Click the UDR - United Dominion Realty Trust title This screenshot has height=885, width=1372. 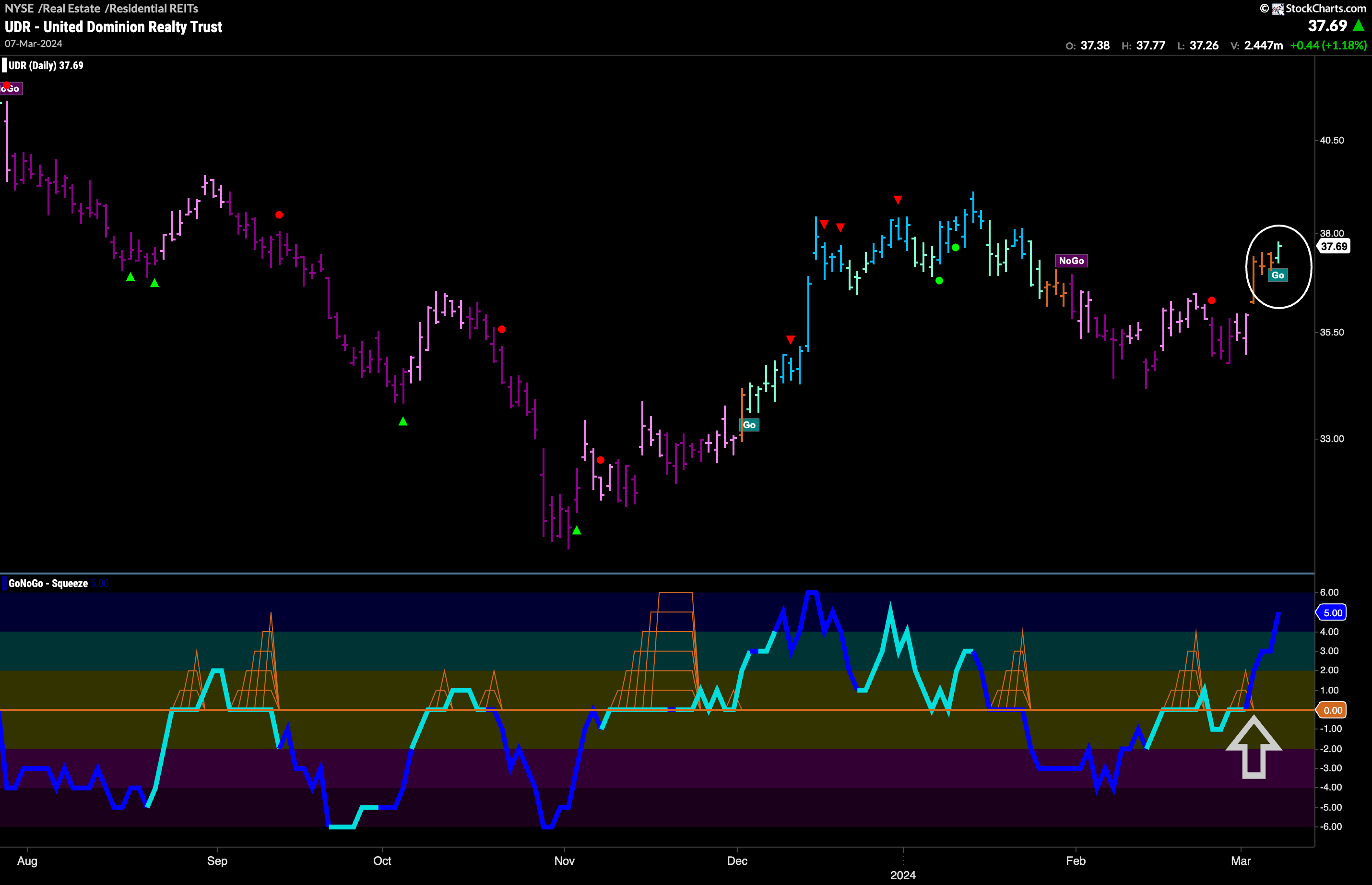(114, 27)
